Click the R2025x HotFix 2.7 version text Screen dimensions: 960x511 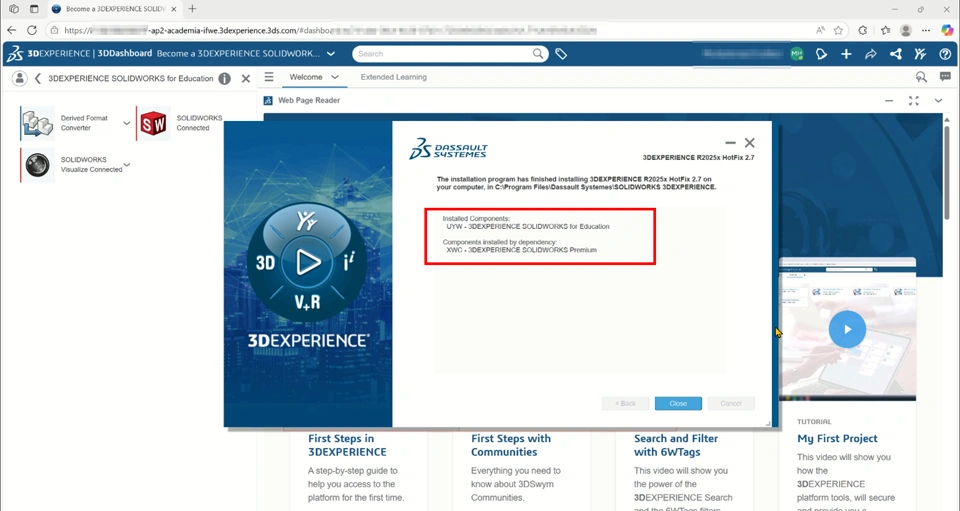(x=698, y=157)
